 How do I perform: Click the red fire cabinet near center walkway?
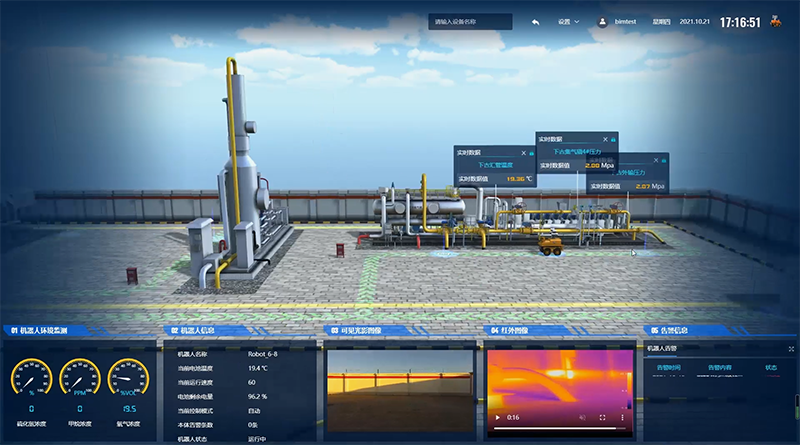tap(340, 251)
